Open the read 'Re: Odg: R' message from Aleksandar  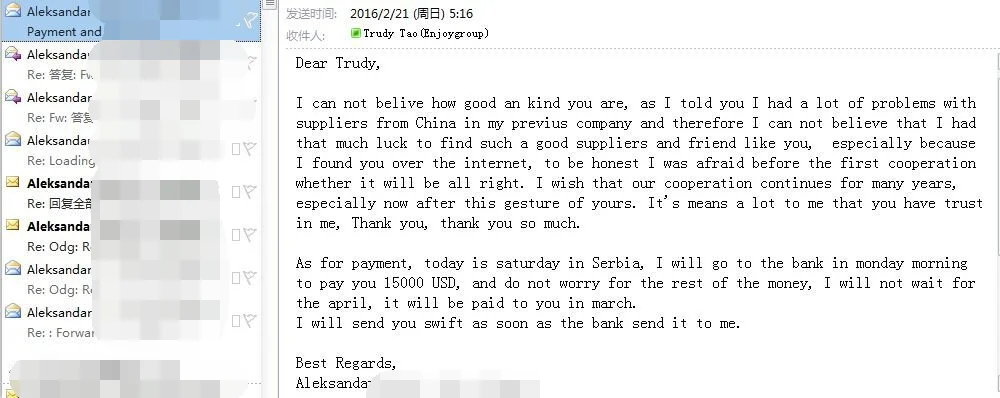tap(131, 279)
